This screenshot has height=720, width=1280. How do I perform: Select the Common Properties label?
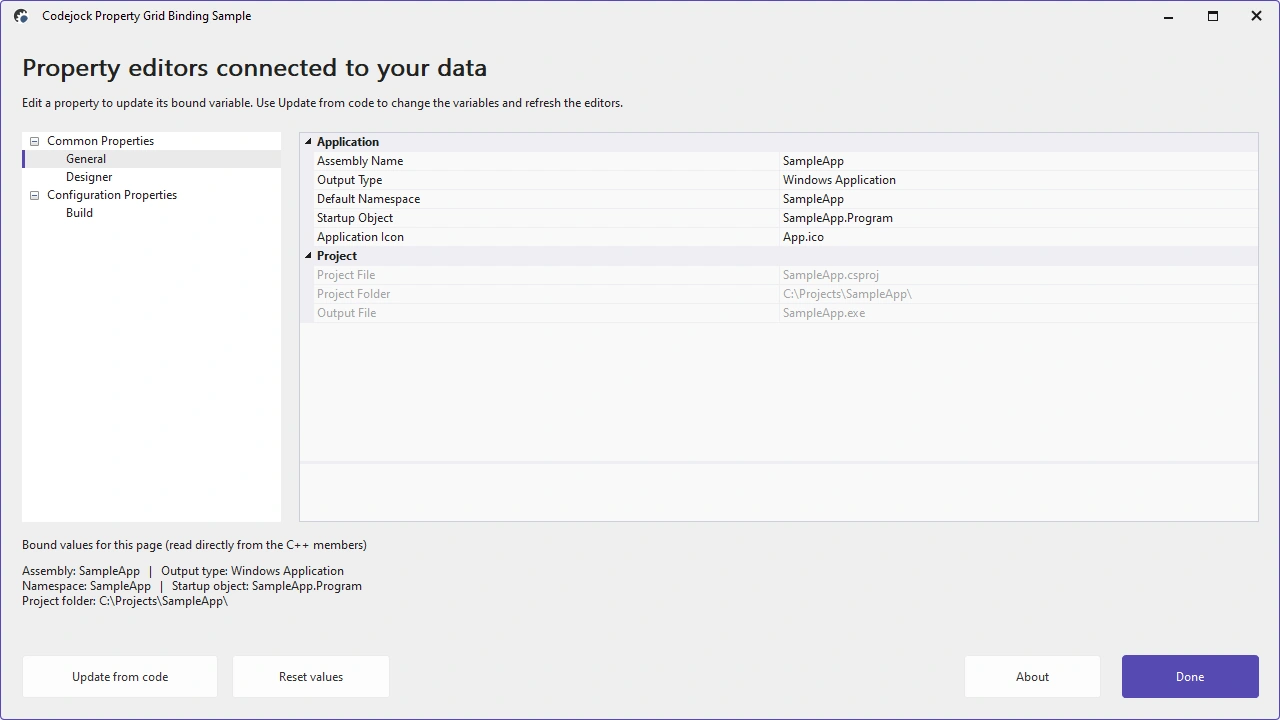pos(100,141)
